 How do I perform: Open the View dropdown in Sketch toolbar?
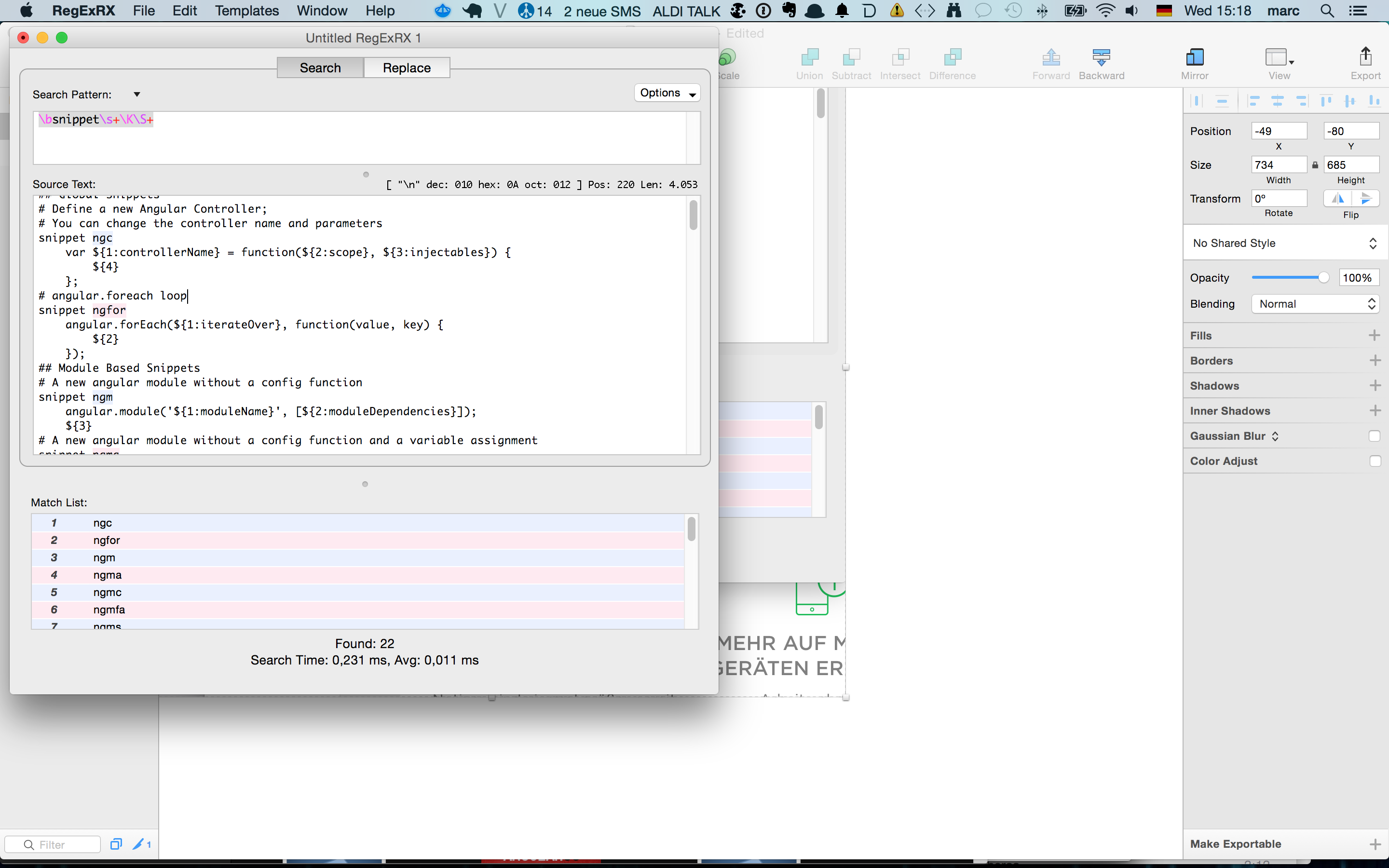1279,63
